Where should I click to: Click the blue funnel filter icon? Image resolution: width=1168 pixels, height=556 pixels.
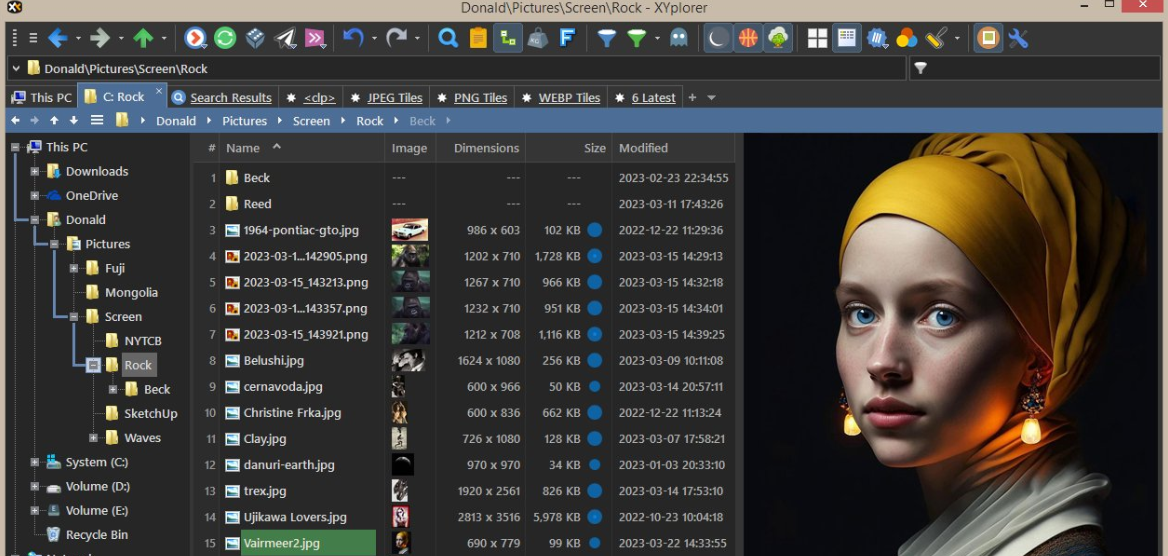pyautogui.click(x=607, y=38)
